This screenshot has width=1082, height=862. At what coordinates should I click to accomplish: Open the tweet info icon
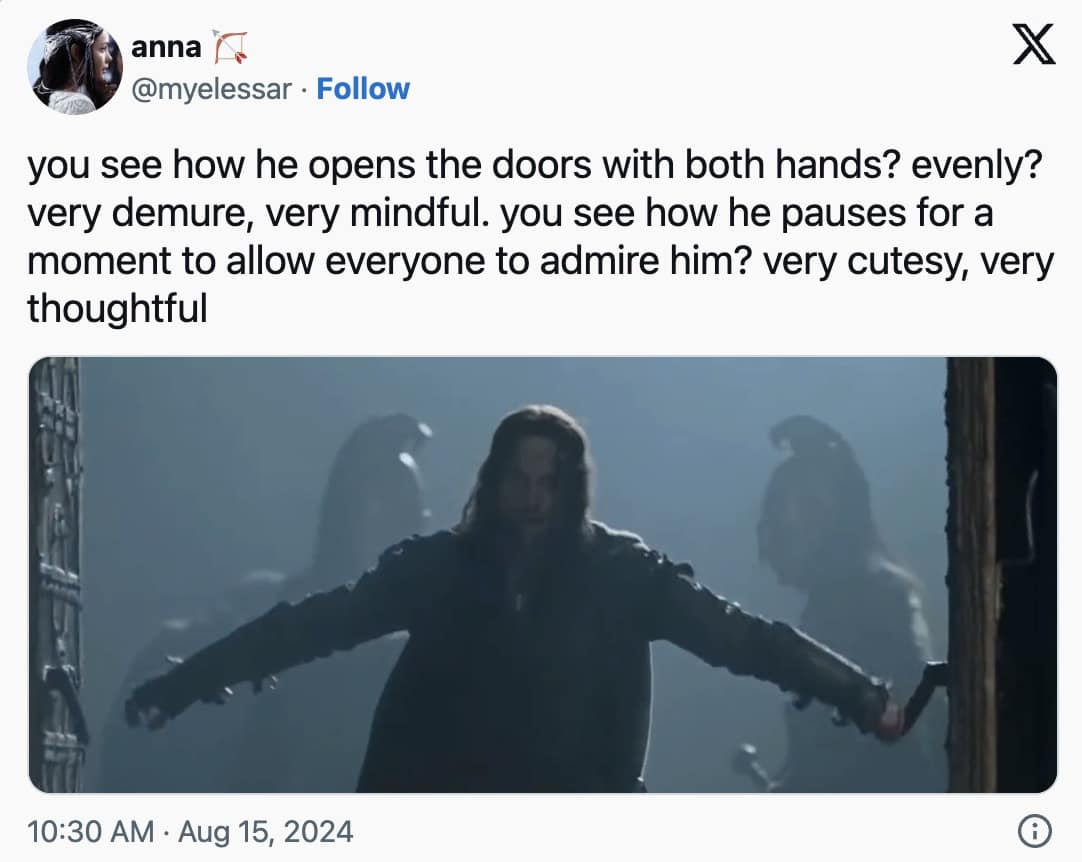click(x=1034, y=831)
